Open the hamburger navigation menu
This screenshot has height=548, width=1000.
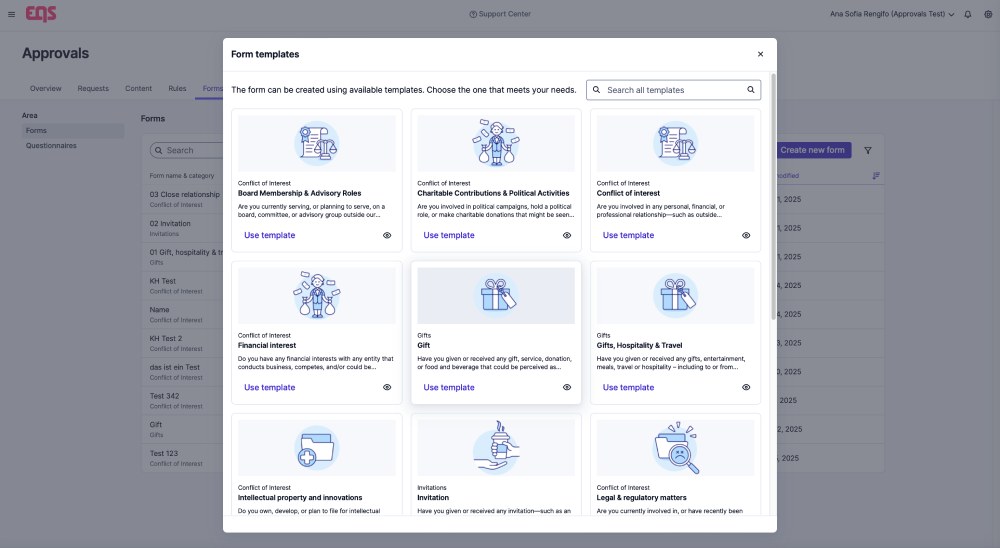(11, 14)
